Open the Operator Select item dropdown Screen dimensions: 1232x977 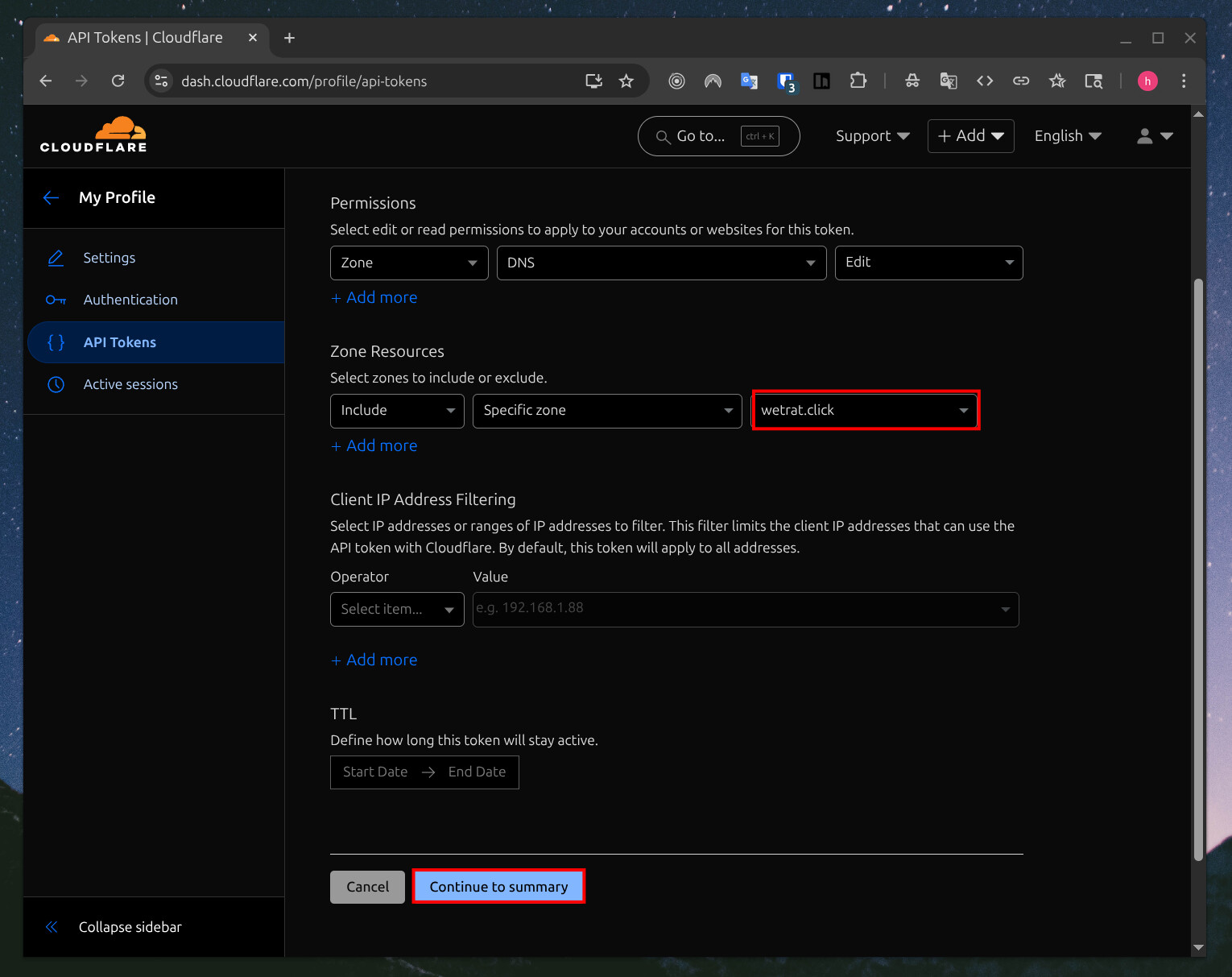(397, 609)
